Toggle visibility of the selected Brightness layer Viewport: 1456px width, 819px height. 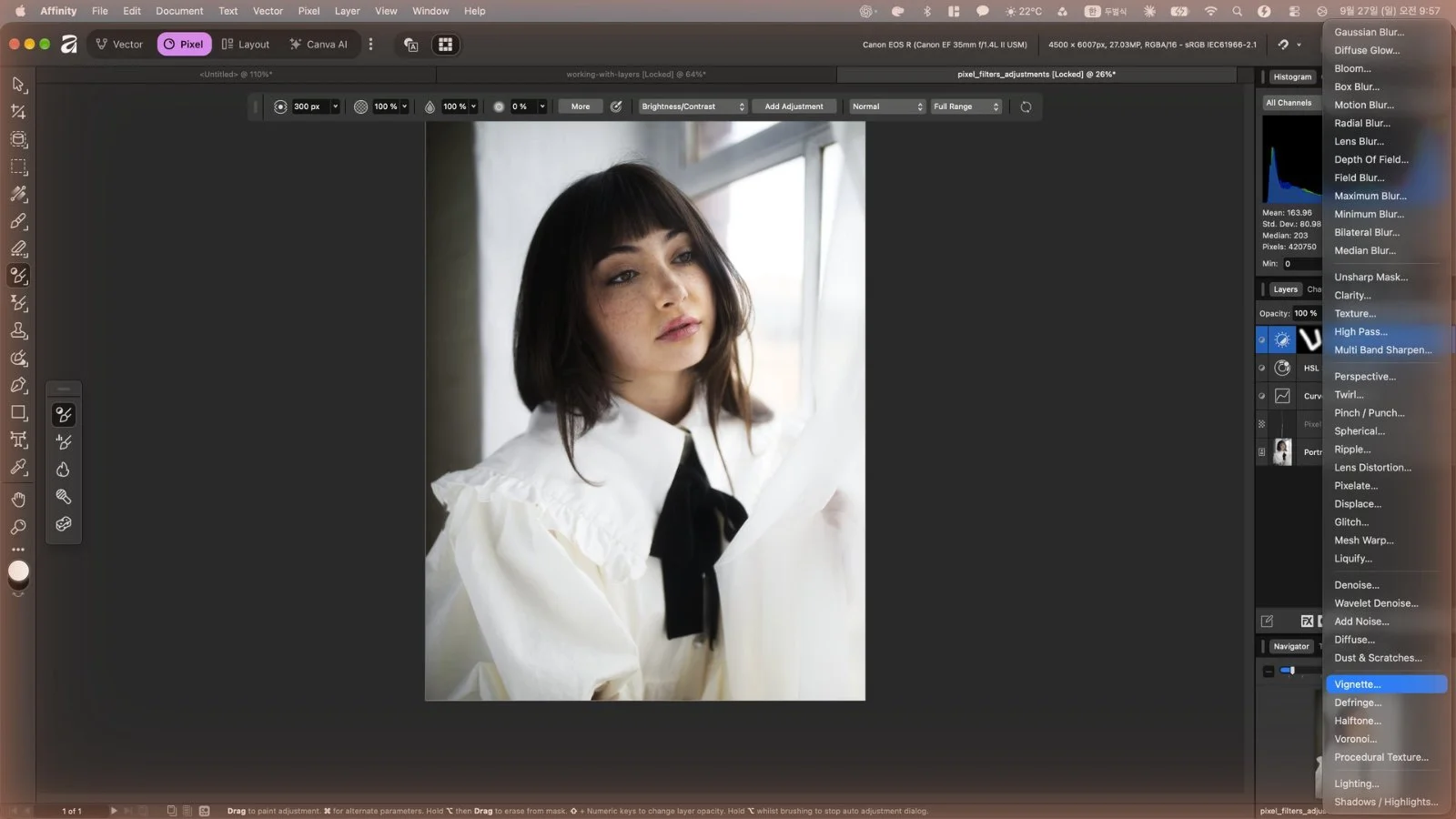[1261, 340]
